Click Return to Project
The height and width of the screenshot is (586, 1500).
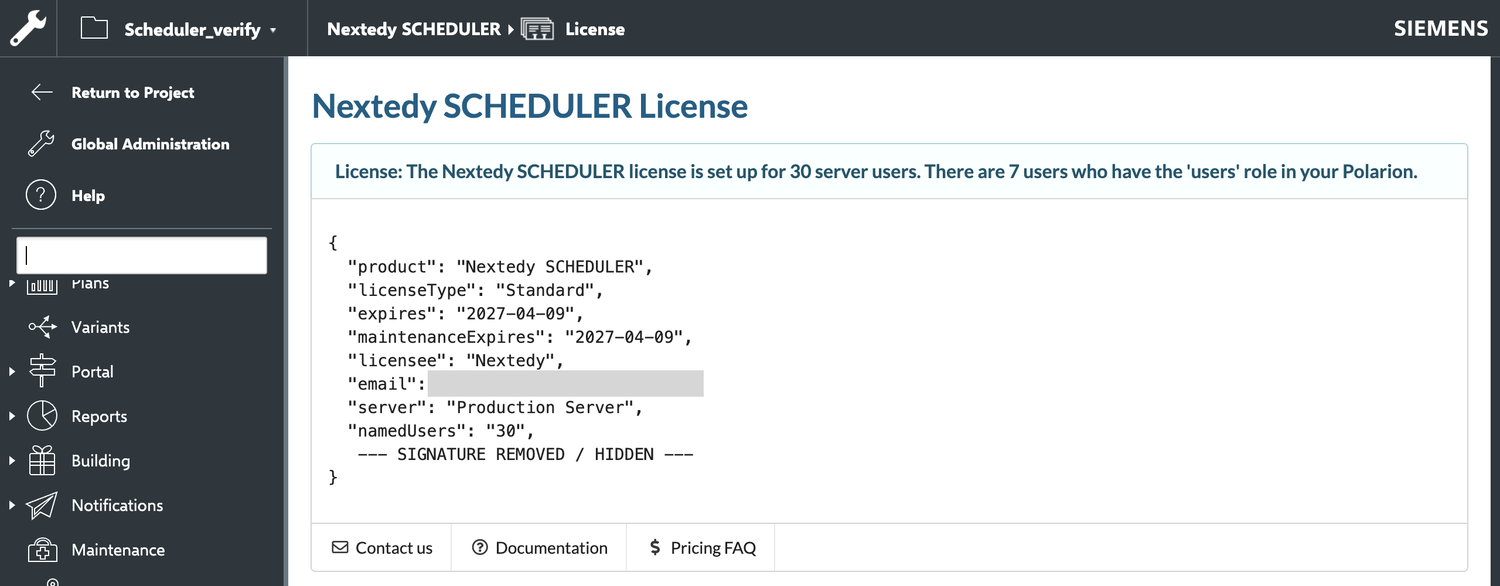pyautogui.click(x=133, y=92)
